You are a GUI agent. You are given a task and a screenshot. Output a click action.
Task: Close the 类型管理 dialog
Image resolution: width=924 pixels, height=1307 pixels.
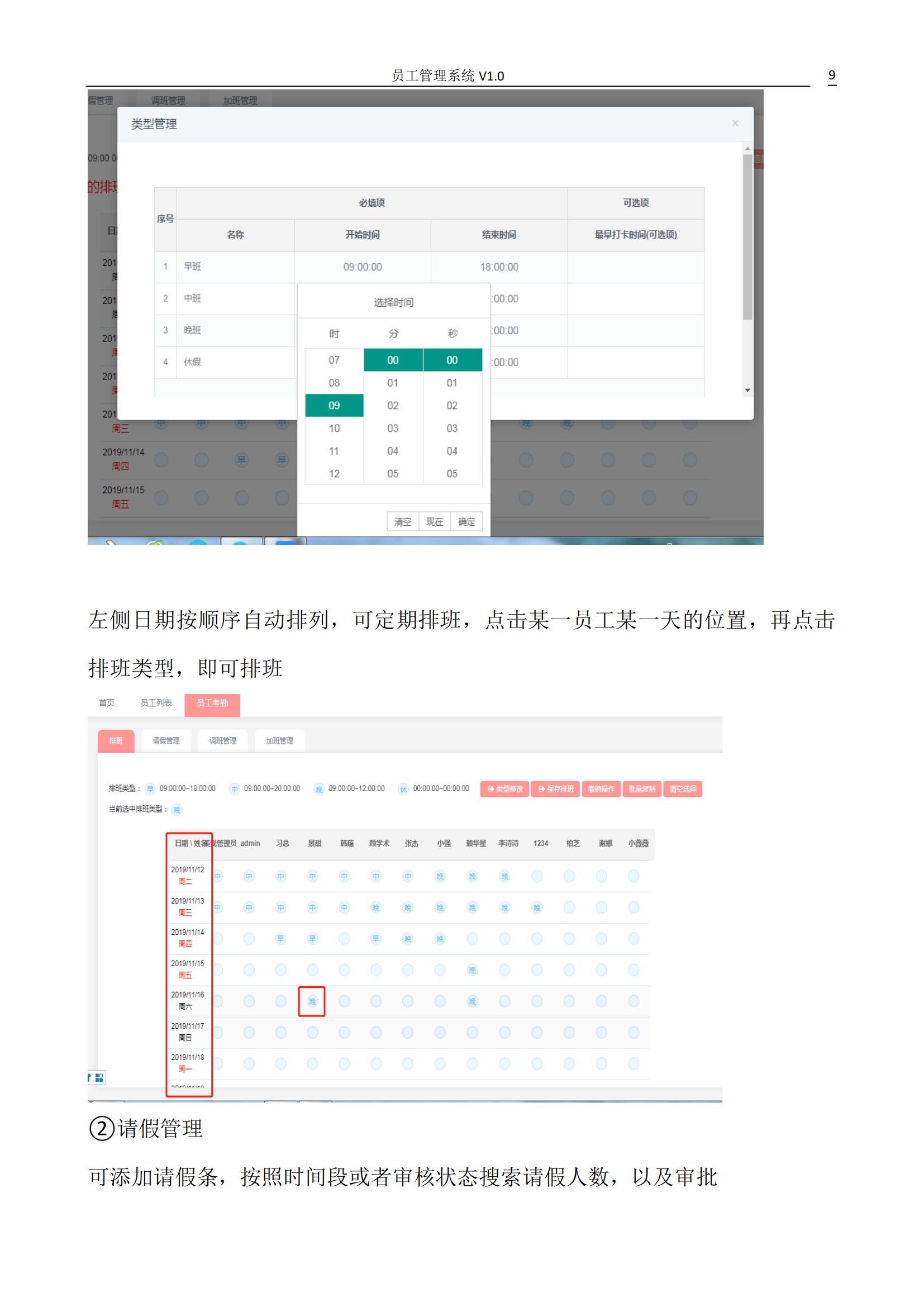[735, 123]
